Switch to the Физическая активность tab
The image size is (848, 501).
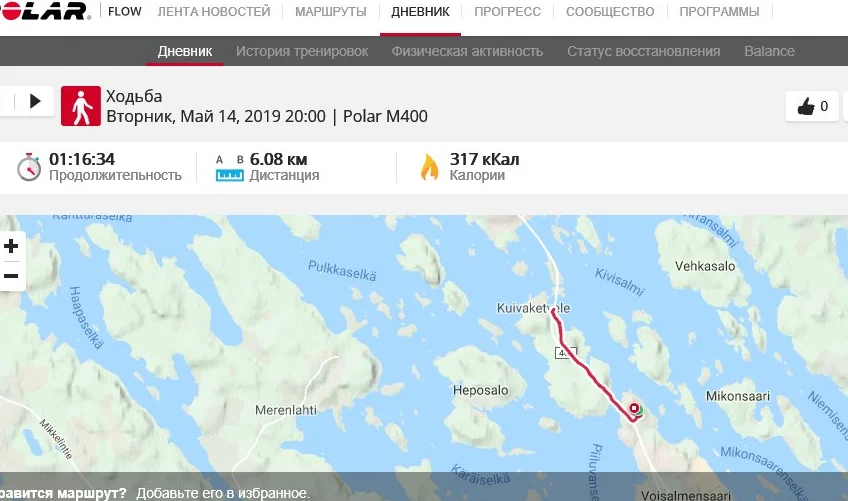pos(467,51)
